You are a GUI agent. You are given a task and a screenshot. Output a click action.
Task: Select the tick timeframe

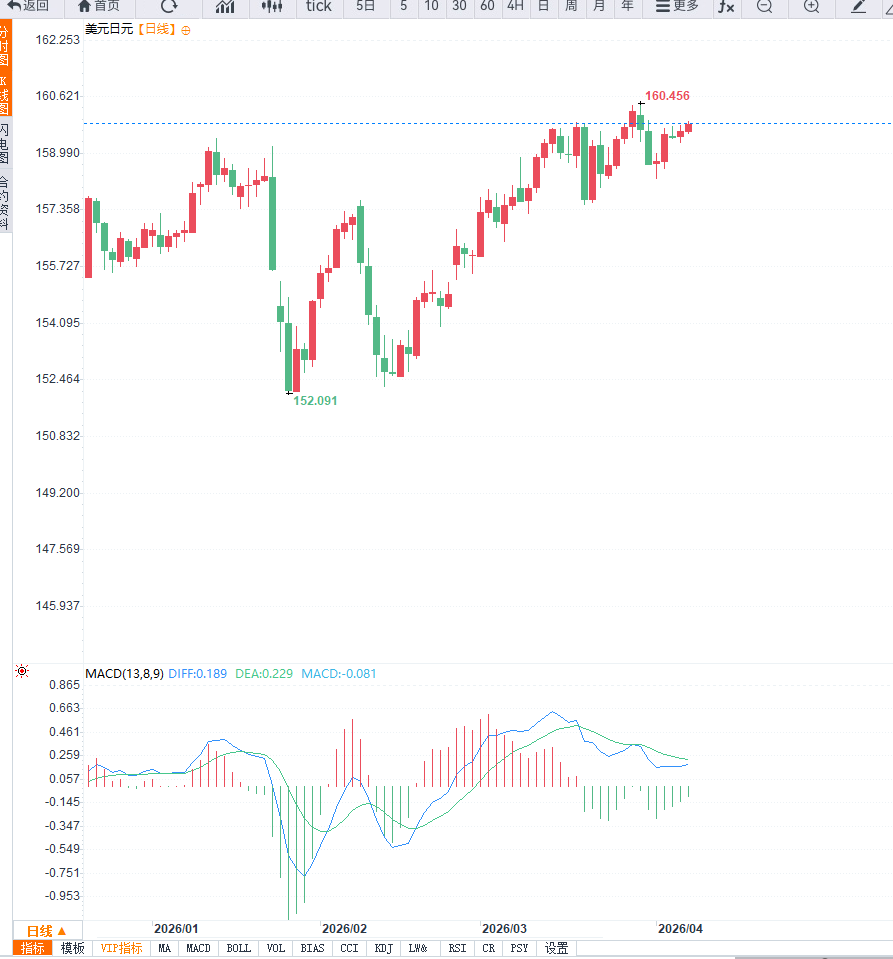tap(319, 6)
